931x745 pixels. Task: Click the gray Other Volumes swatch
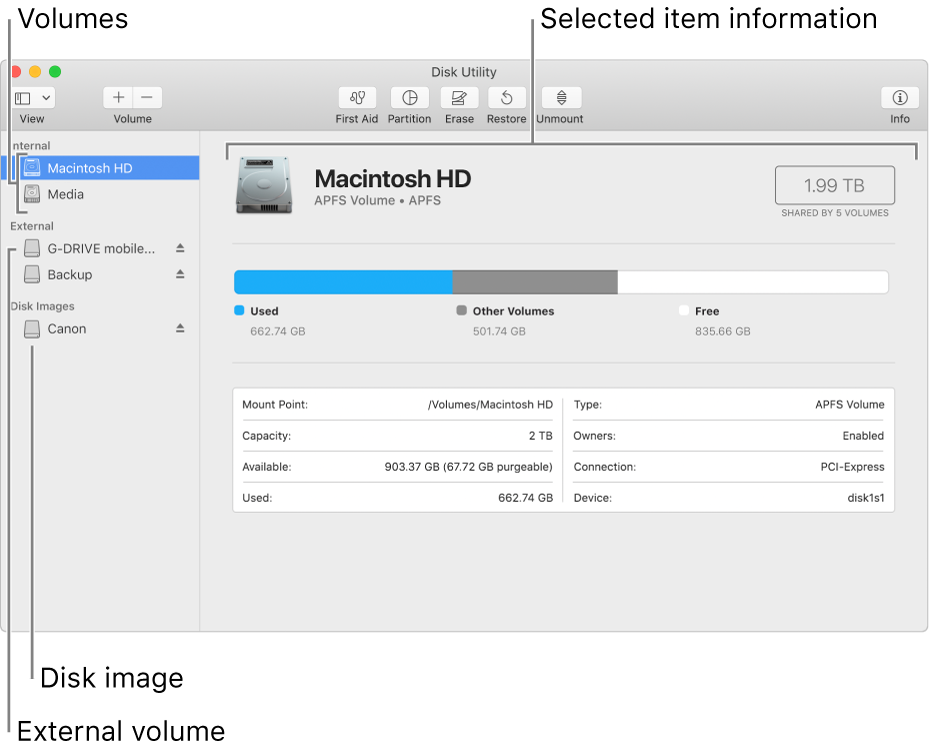pyautogui.click(x=461, y=310)
